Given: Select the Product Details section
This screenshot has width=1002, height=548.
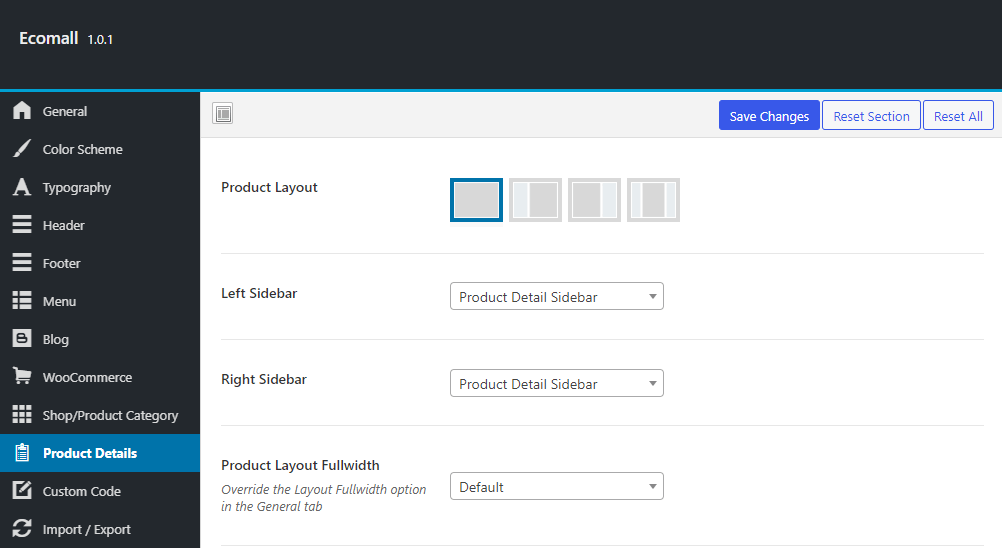Looking at the screenshot, I should click(x=100, y=453).
